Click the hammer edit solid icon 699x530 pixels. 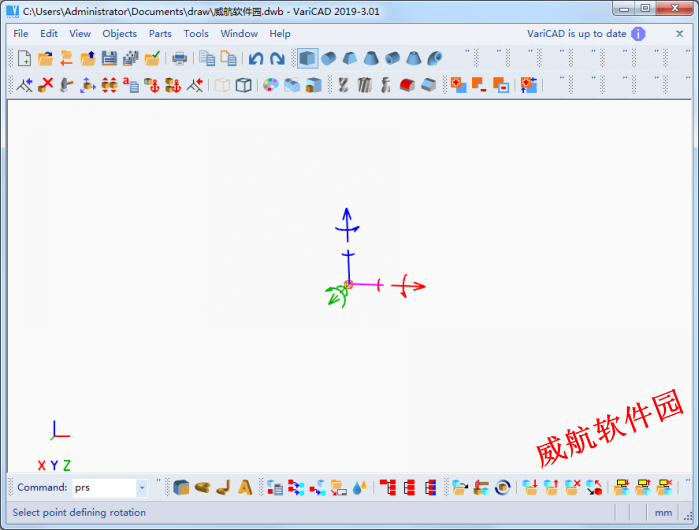[x=66, y=84]
